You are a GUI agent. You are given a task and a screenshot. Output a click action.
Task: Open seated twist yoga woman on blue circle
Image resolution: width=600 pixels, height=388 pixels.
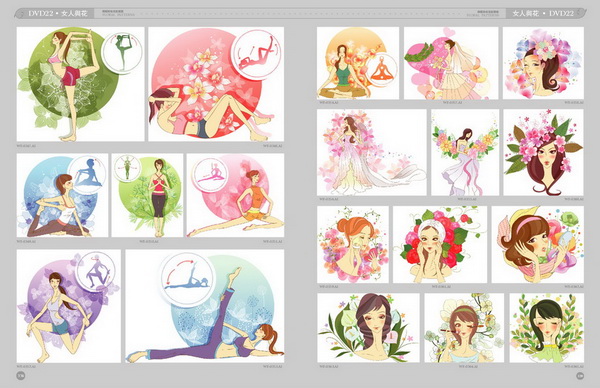63,195
